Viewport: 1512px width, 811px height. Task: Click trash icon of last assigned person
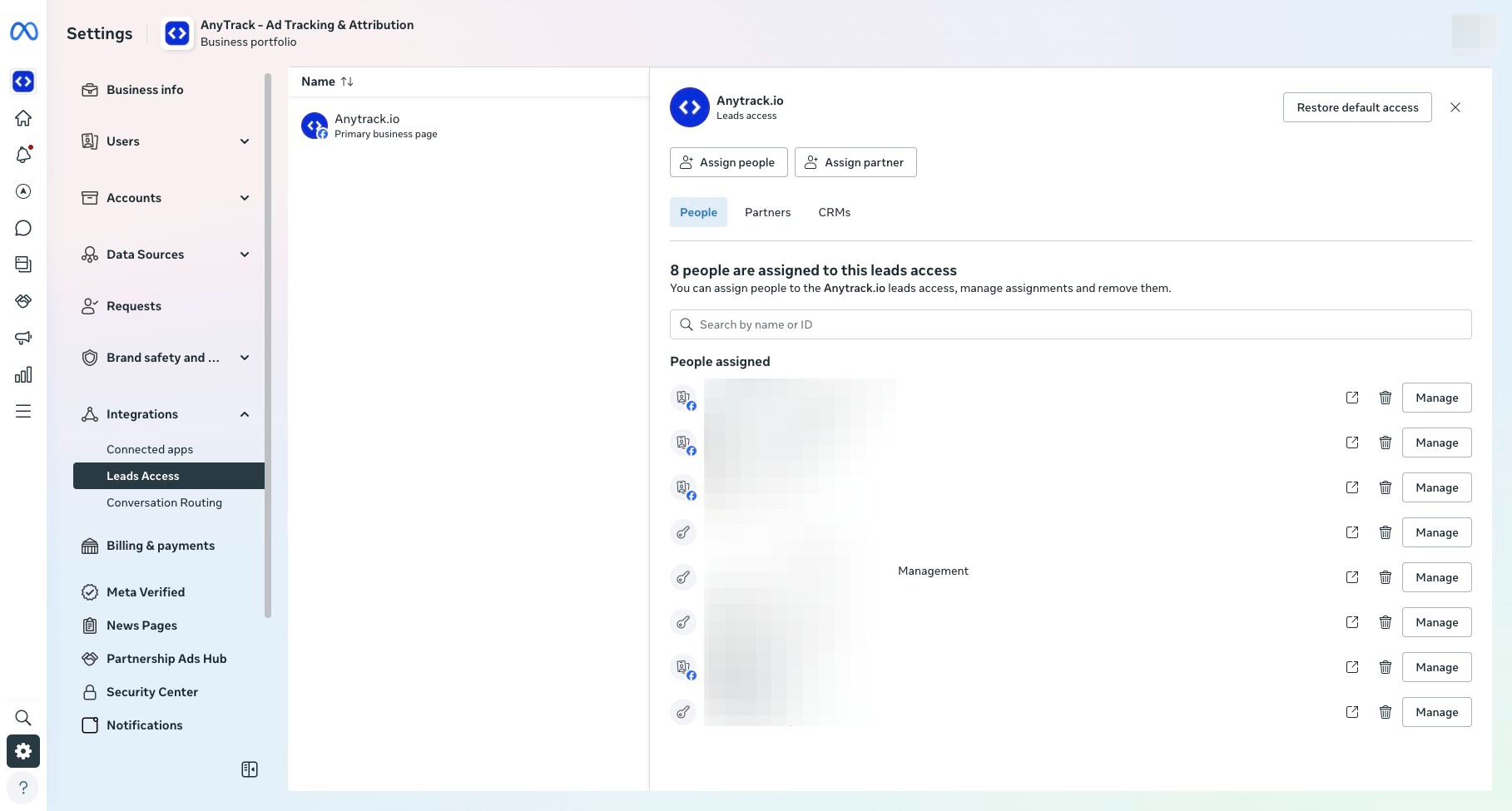point(1386,712)
